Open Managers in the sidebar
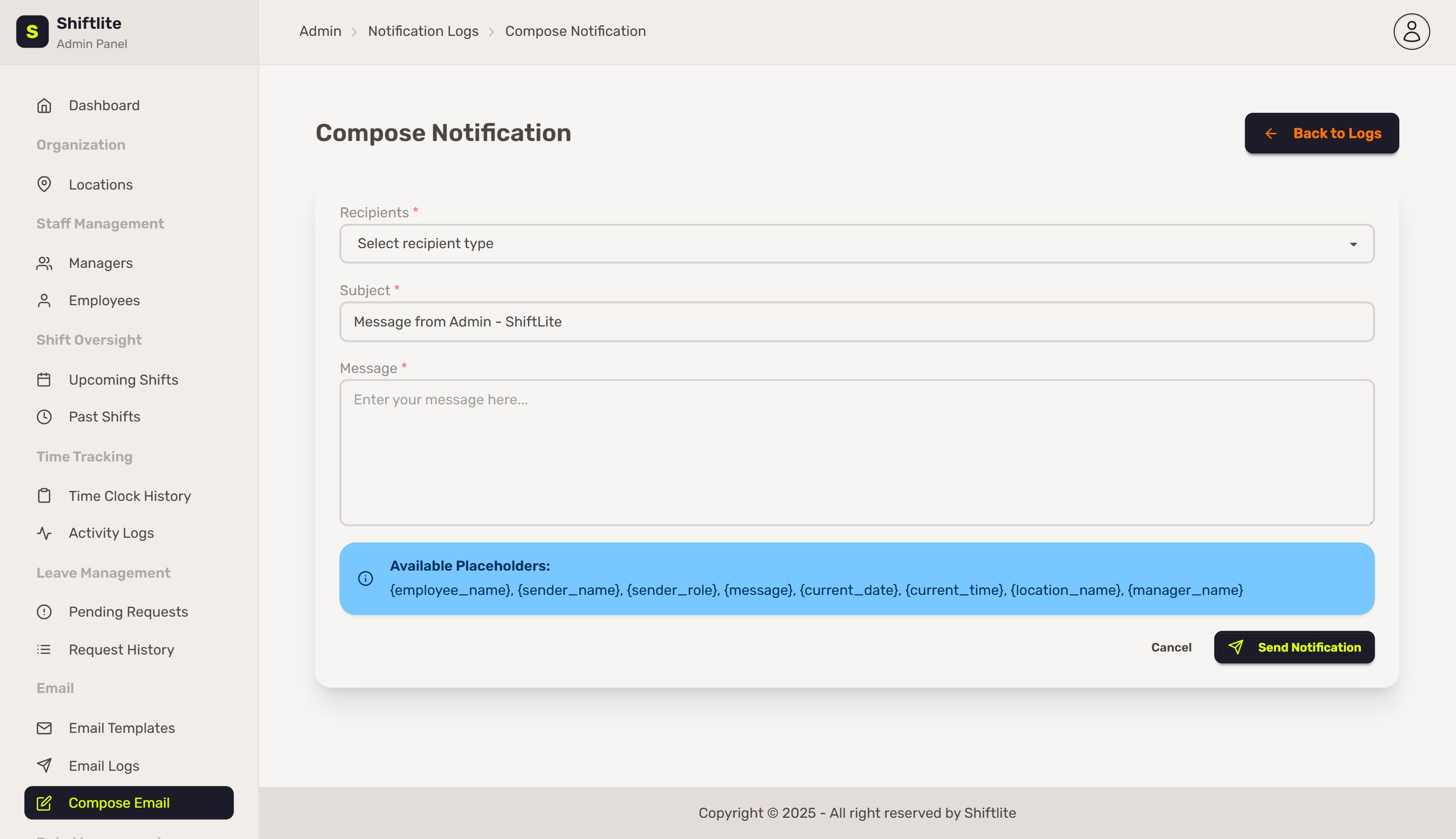 pos(100,263)
